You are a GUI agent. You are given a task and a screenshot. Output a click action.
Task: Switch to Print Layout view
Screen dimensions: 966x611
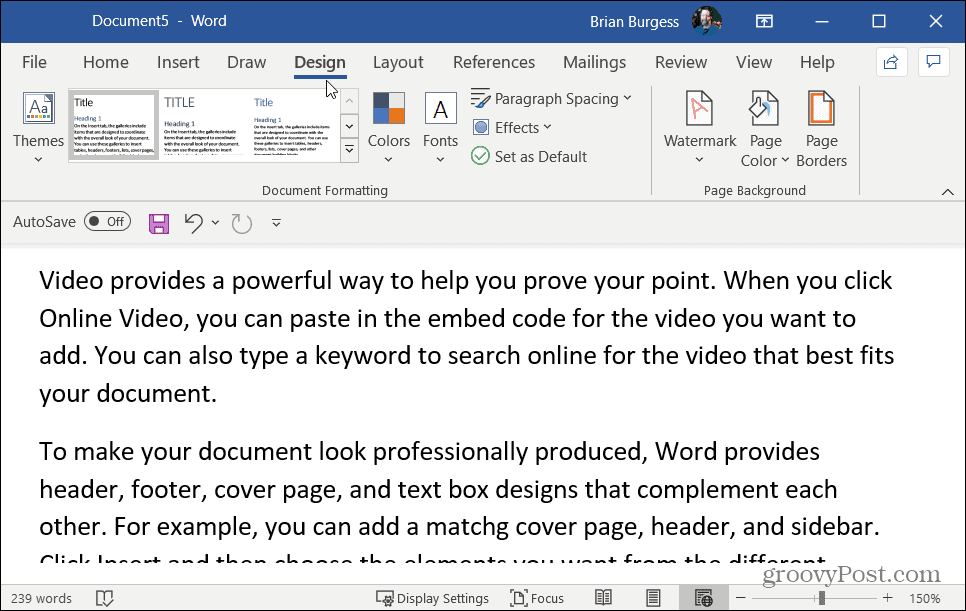(x=653, y=597)
